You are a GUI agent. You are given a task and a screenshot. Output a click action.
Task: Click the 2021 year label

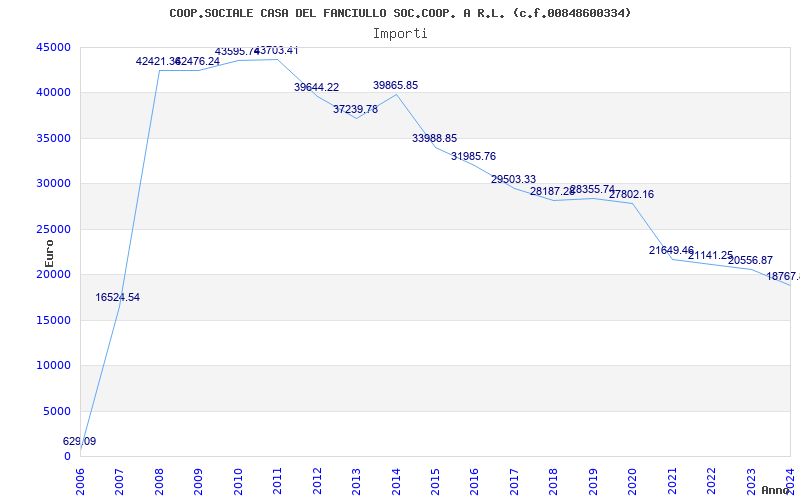[672, 481]
